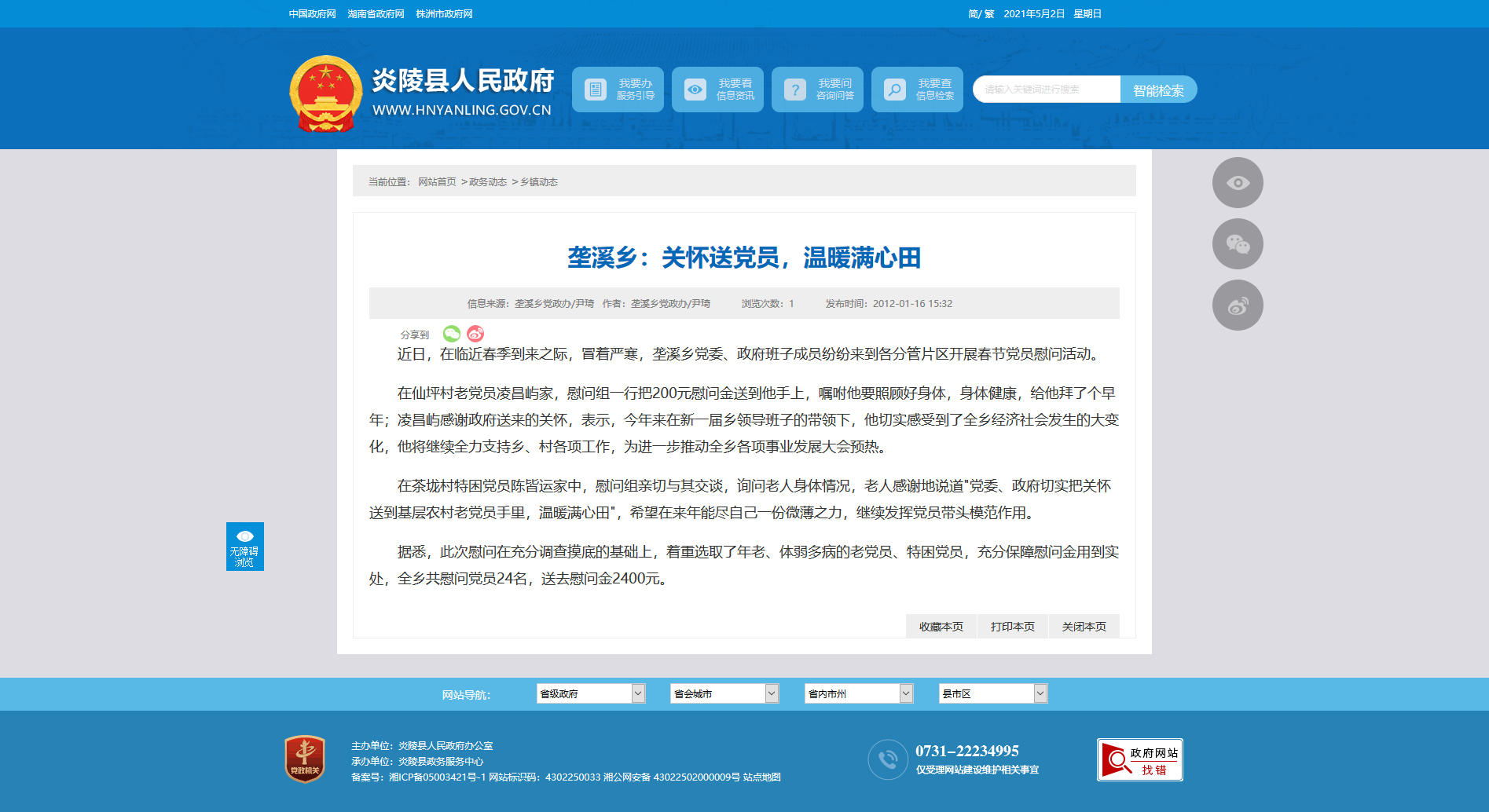This screenshot has width=1489, height=812.
Task: Open the 政府网站找错 error report badge
Action: tap(1139, 759)
